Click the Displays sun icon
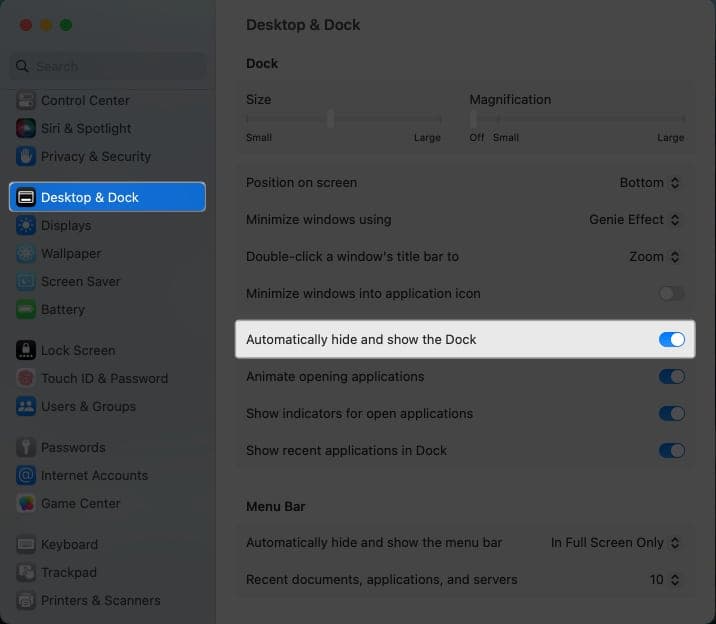The image size is (716, 624). tap(26, 225)
